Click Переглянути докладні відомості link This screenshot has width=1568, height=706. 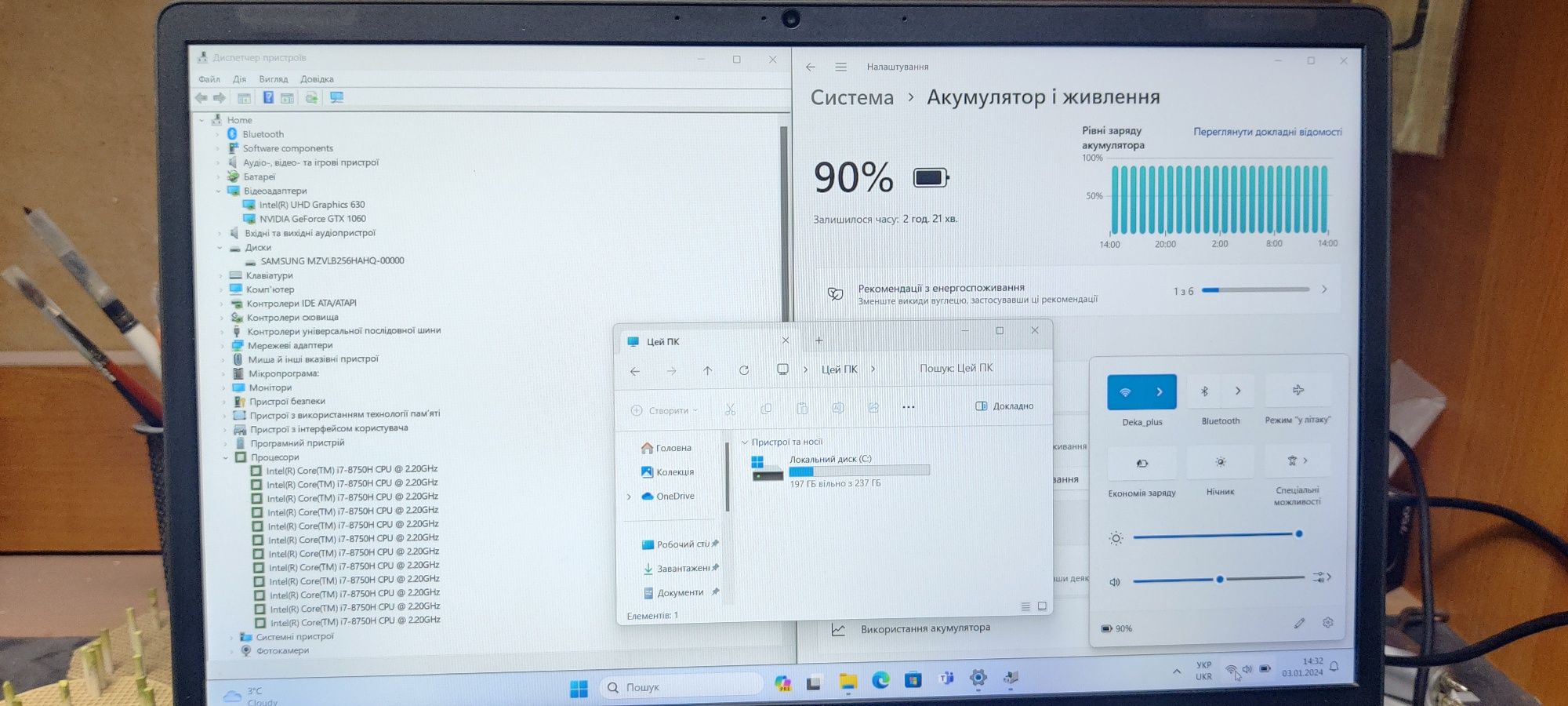[1268, 132]
